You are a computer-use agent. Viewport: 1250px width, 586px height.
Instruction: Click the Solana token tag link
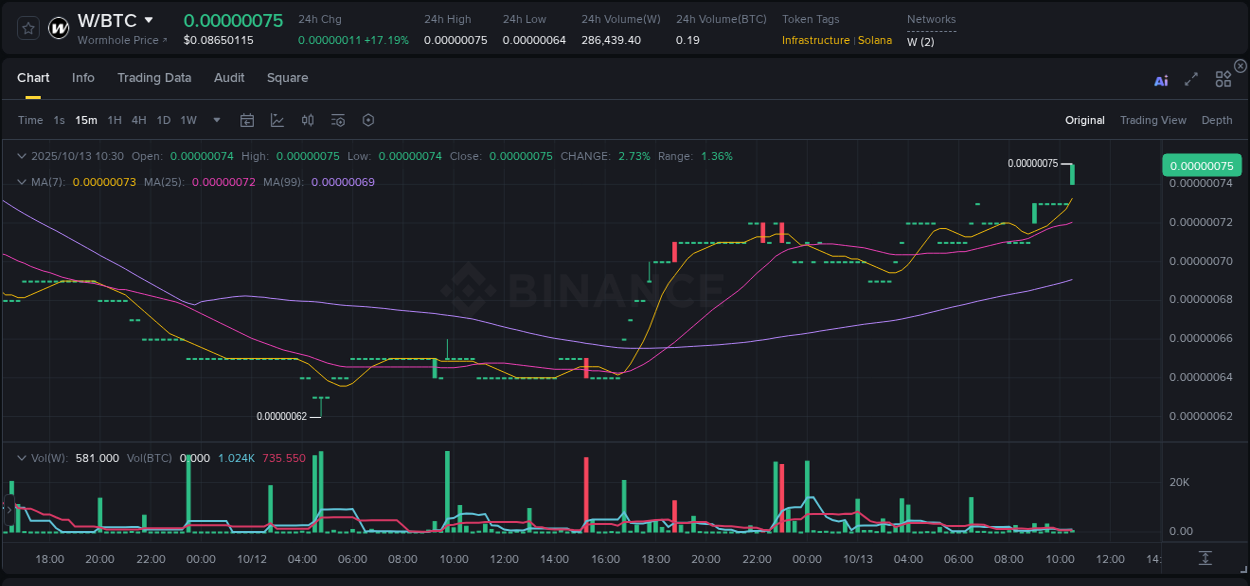pyautogui.click(x=875, y=40)
